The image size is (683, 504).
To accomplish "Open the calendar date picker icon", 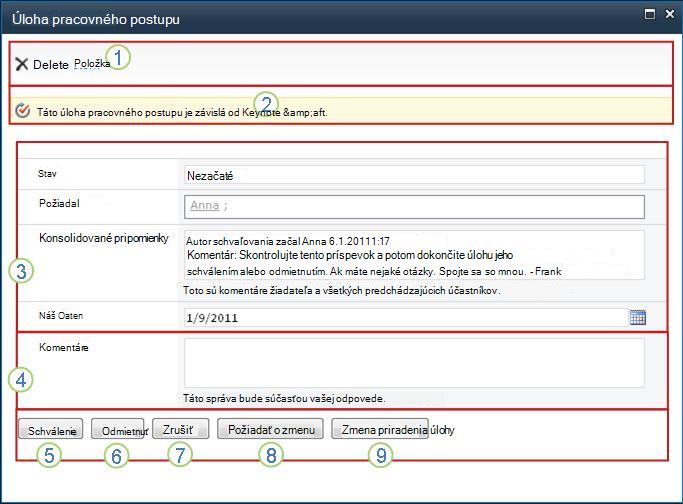I will 638,317.
